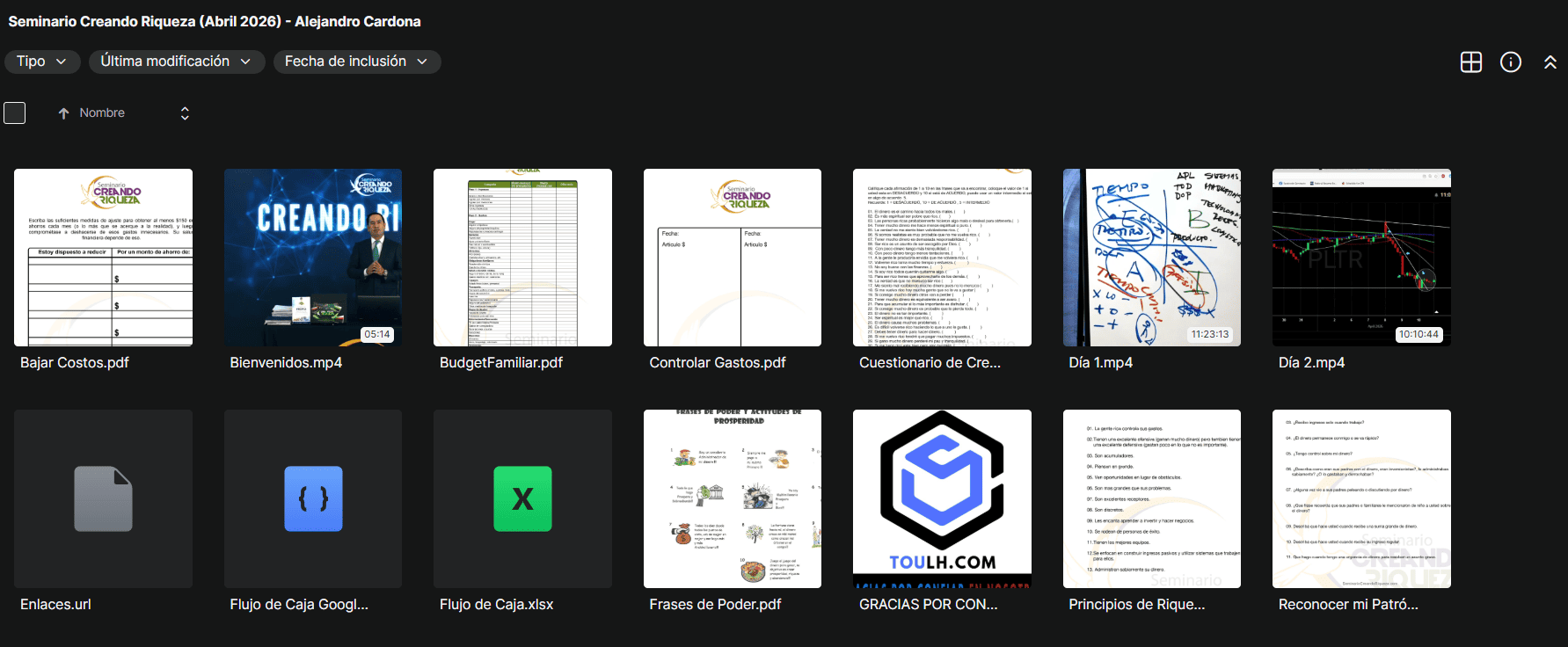Expand the Fecha de inclusión dropdown
This screenshot has width=1568, height=647.
pos(356,62)
